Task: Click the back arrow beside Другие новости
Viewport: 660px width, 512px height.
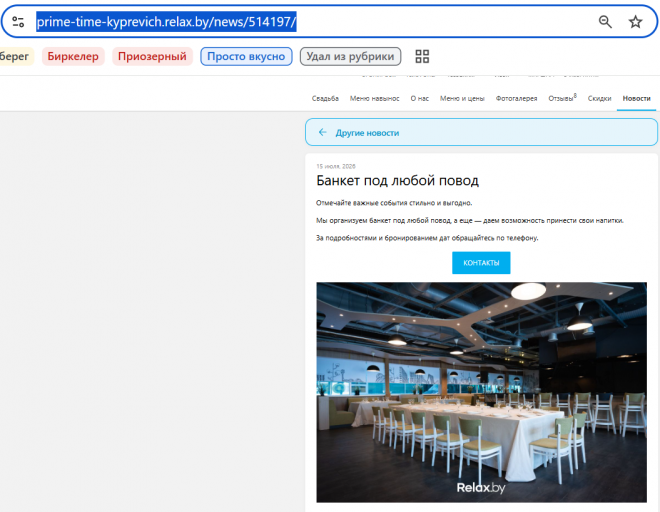Action: tap(322, 132)
